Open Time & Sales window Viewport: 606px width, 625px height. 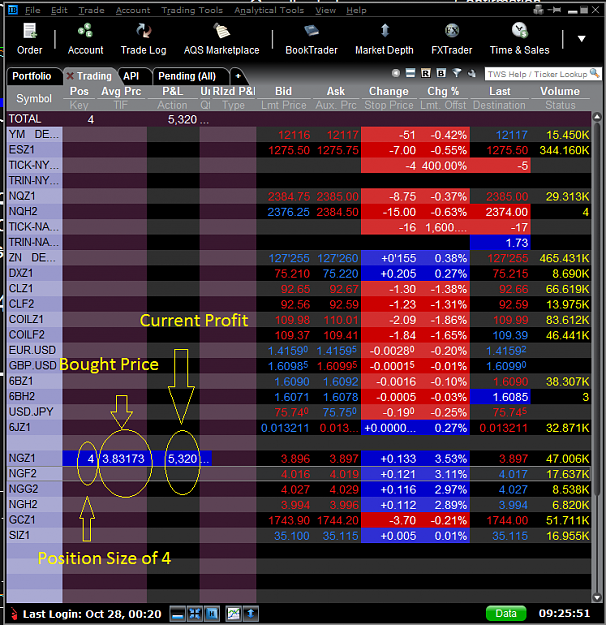pyautogui.click(x=519, y=39)
